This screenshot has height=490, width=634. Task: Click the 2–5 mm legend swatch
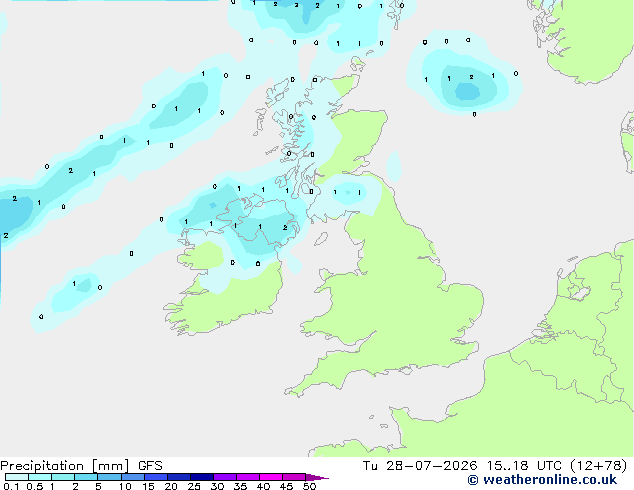click(86, 477)
